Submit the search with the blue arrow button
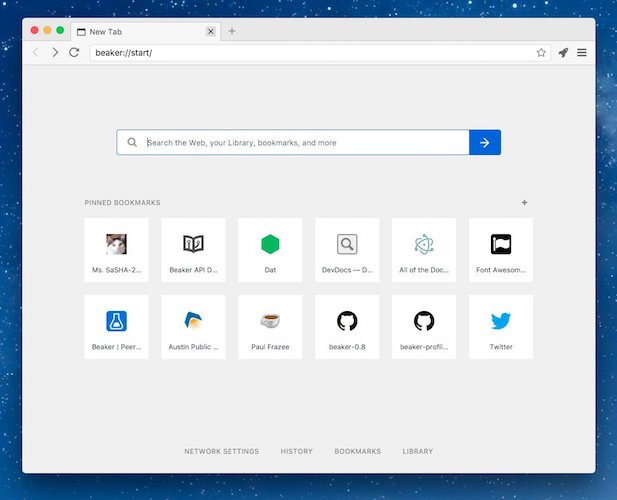This screenshot has width=617, height=500. coord(485,142)
